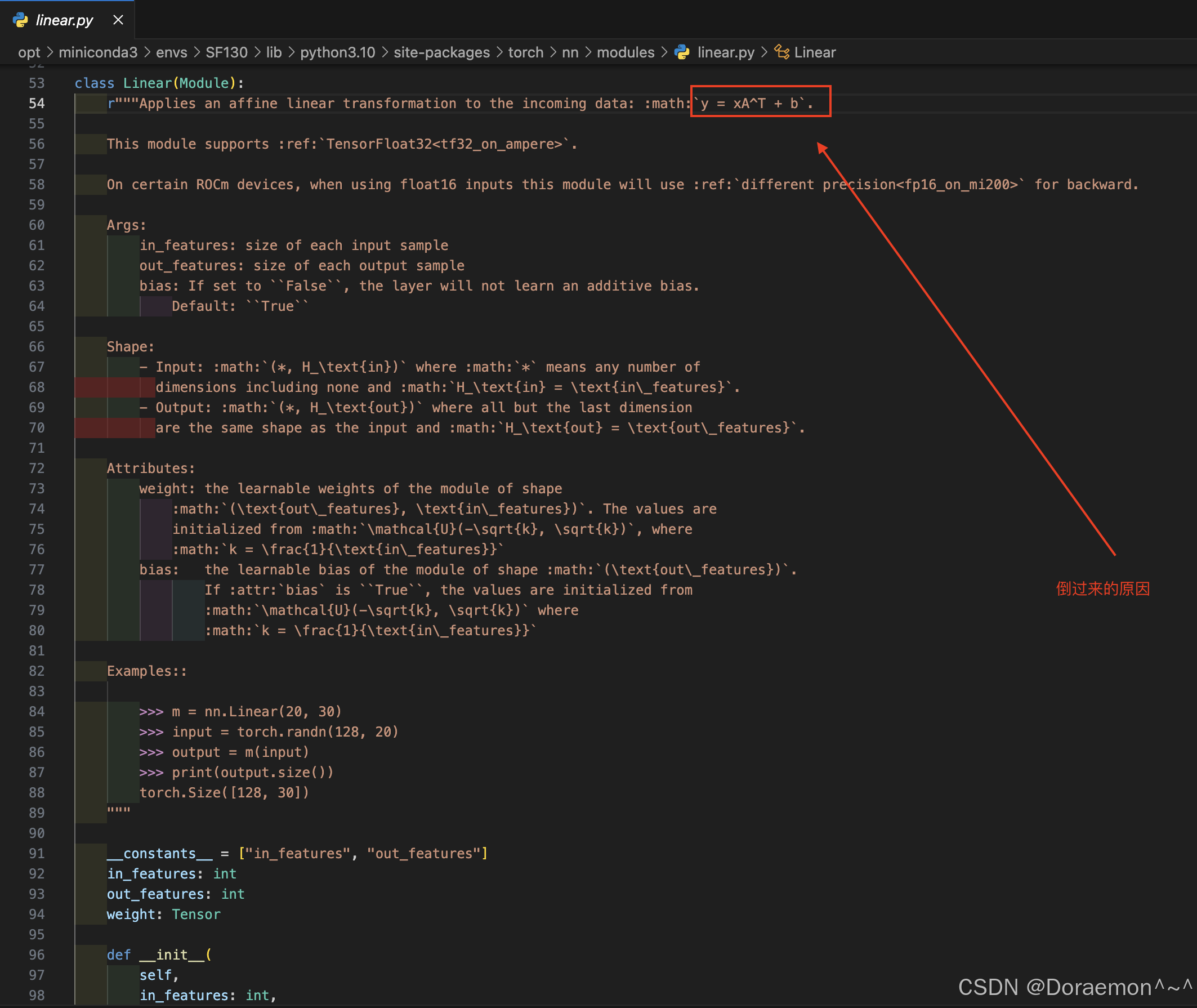This screenshot has width=1197, height=1008.
Task: Select the linear.py tab
Action: coord(64,20)
